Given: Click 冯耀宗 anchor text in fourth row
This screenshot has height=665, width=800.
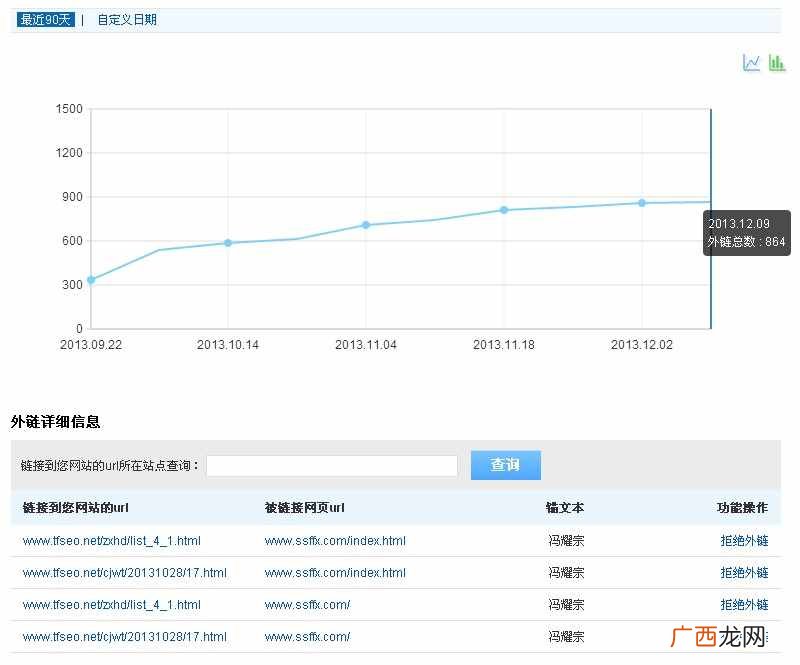Looking at the screenshot, I should [566, 637].
